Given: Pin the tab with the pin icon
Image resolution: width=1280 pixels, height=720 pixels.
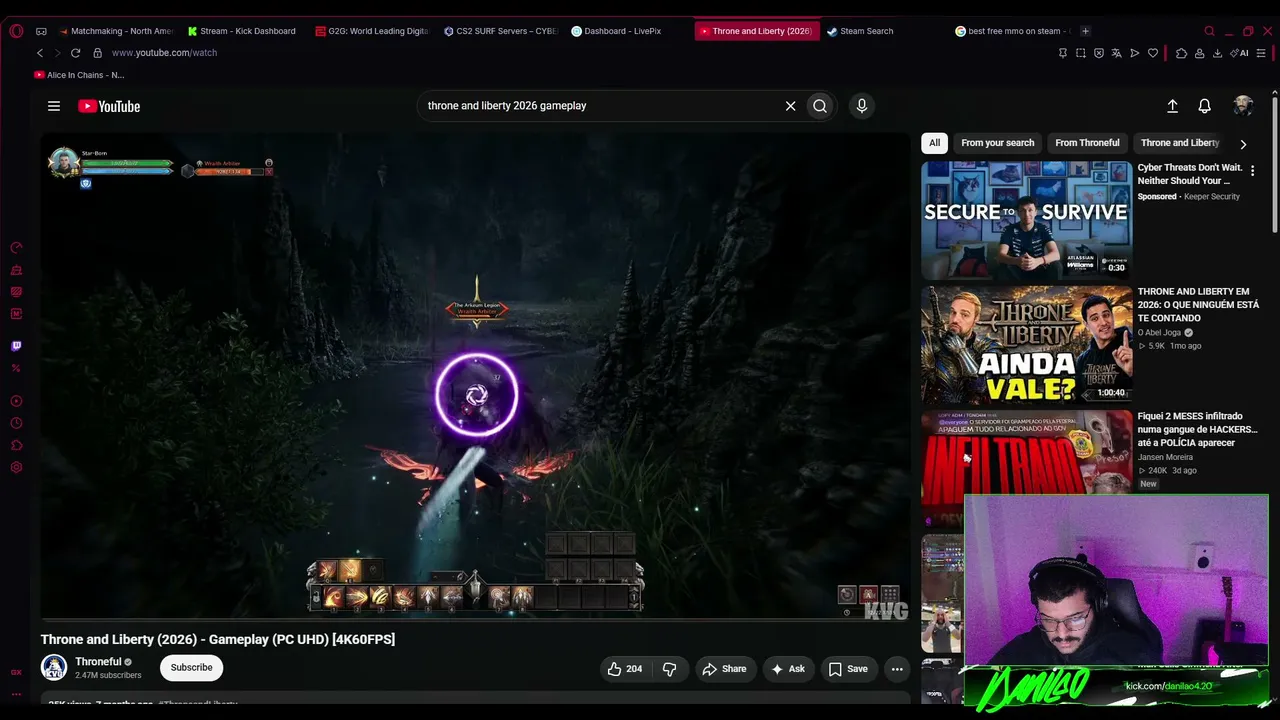Looking at the screenshot, I should tap(1062, 53).
